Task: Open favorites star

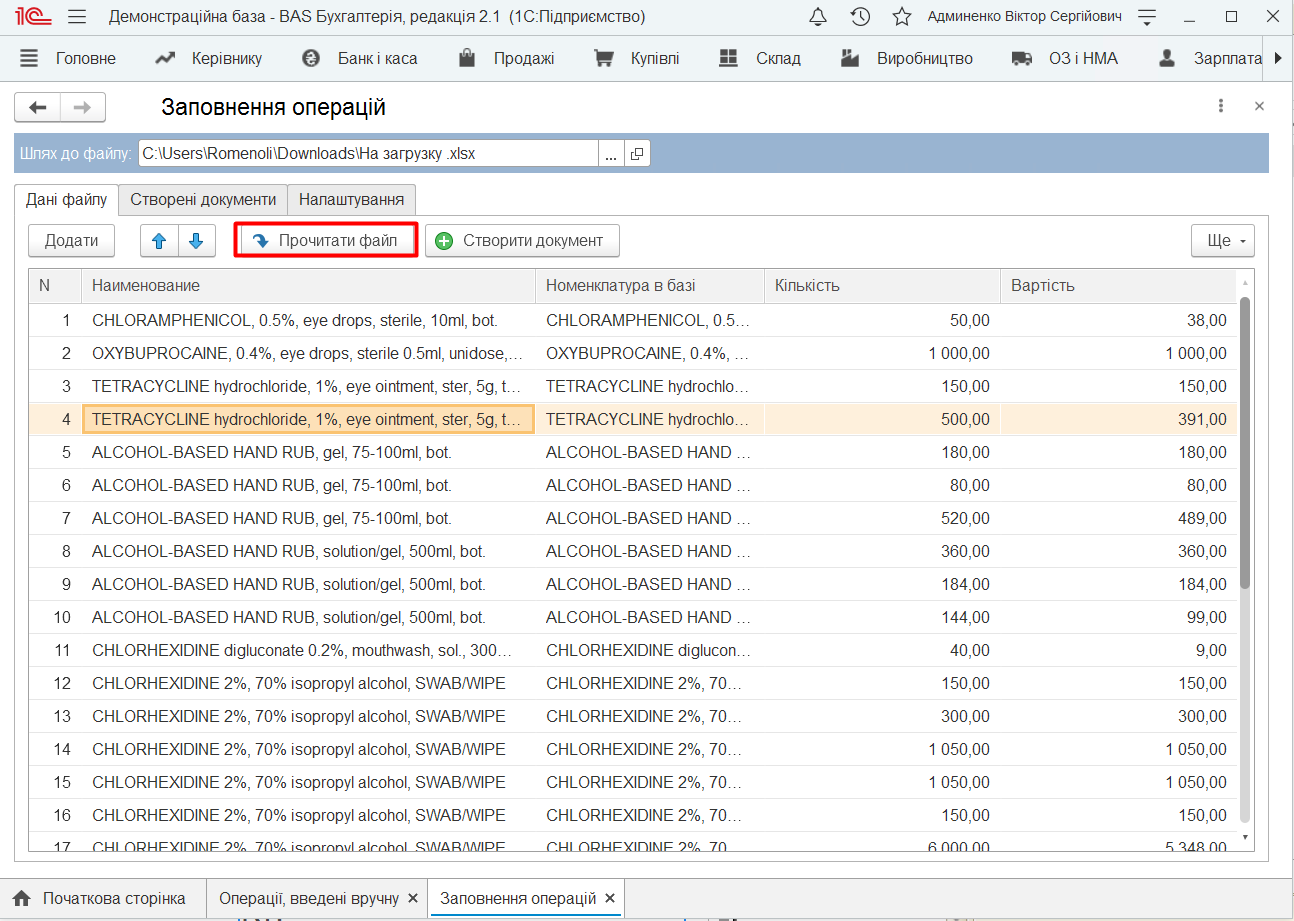Action: tap(902, 17)
